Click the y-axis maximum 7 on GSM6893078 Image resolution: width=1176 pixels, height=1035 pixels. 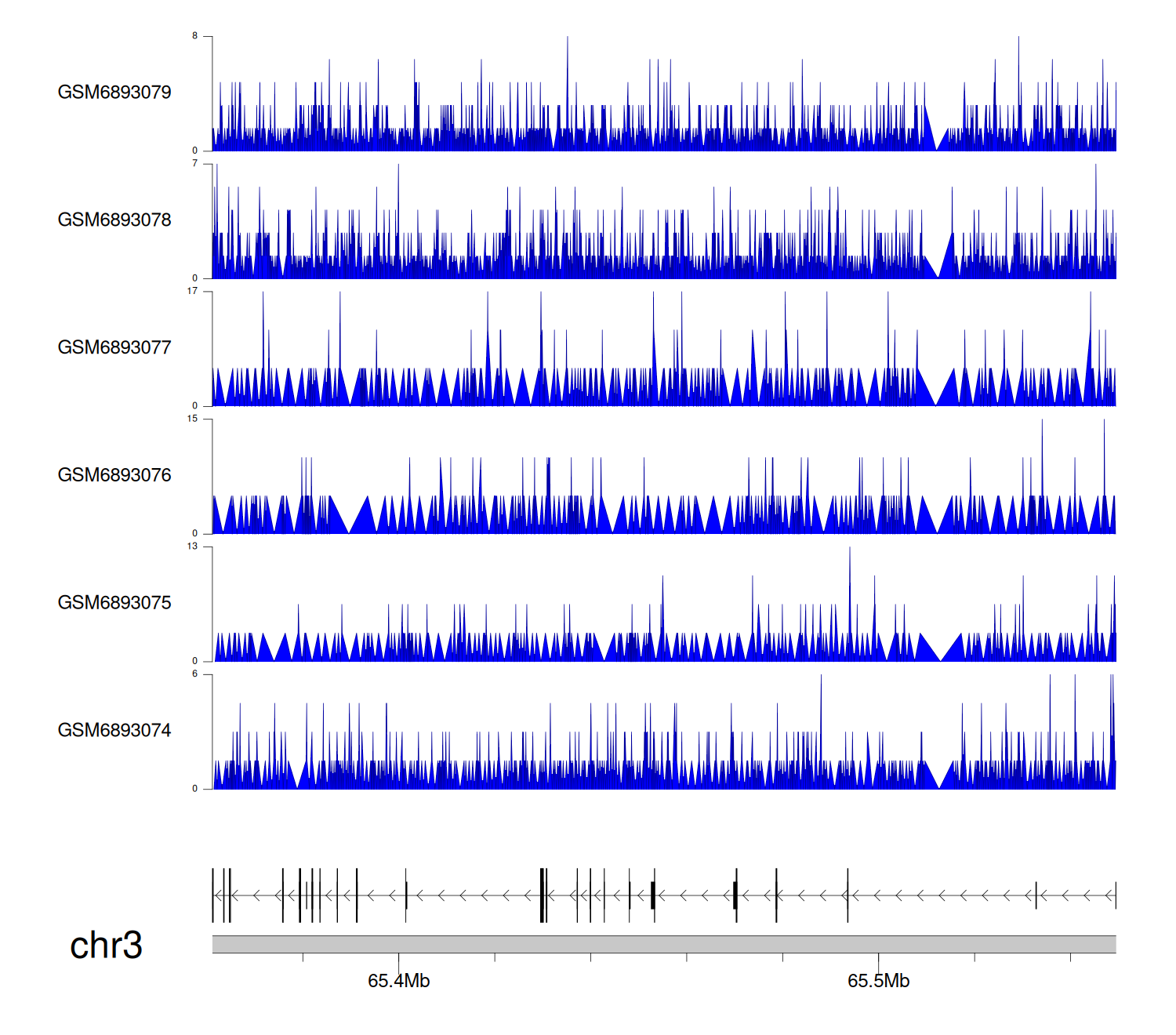coord(194,164)
